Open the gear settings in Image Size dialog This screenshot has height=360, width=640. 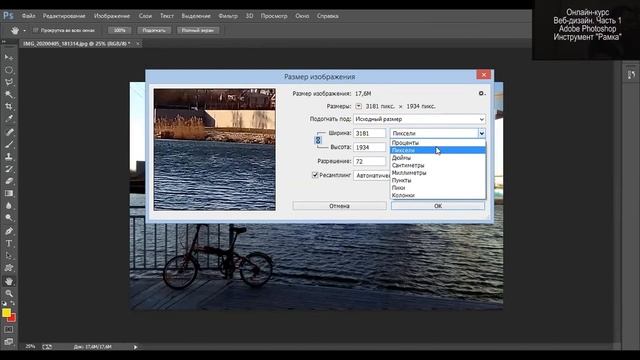482,93
